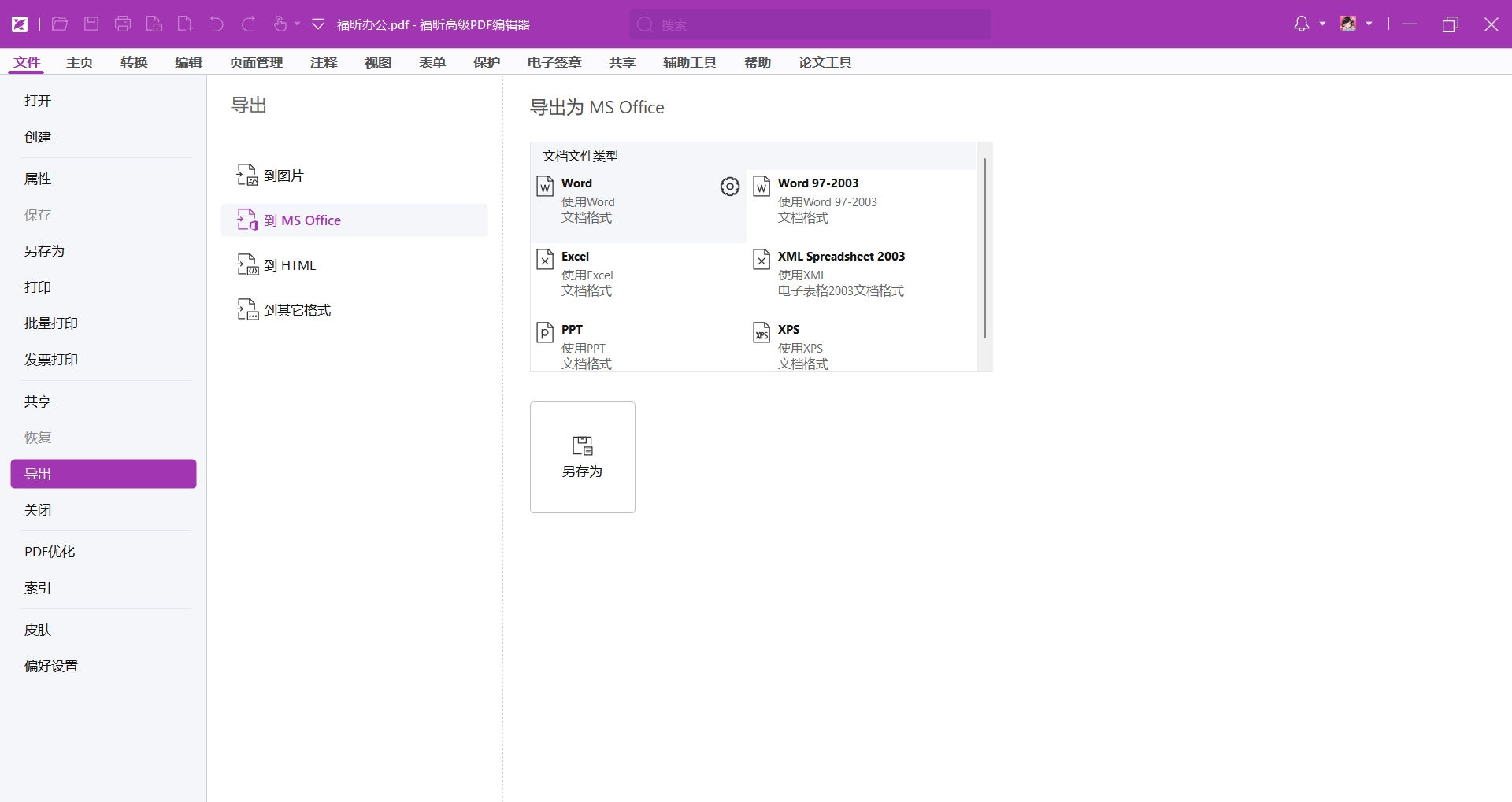Click the large 另存为 save button
The width and height of the screenshot is (1512, 802).
(583, 457)
